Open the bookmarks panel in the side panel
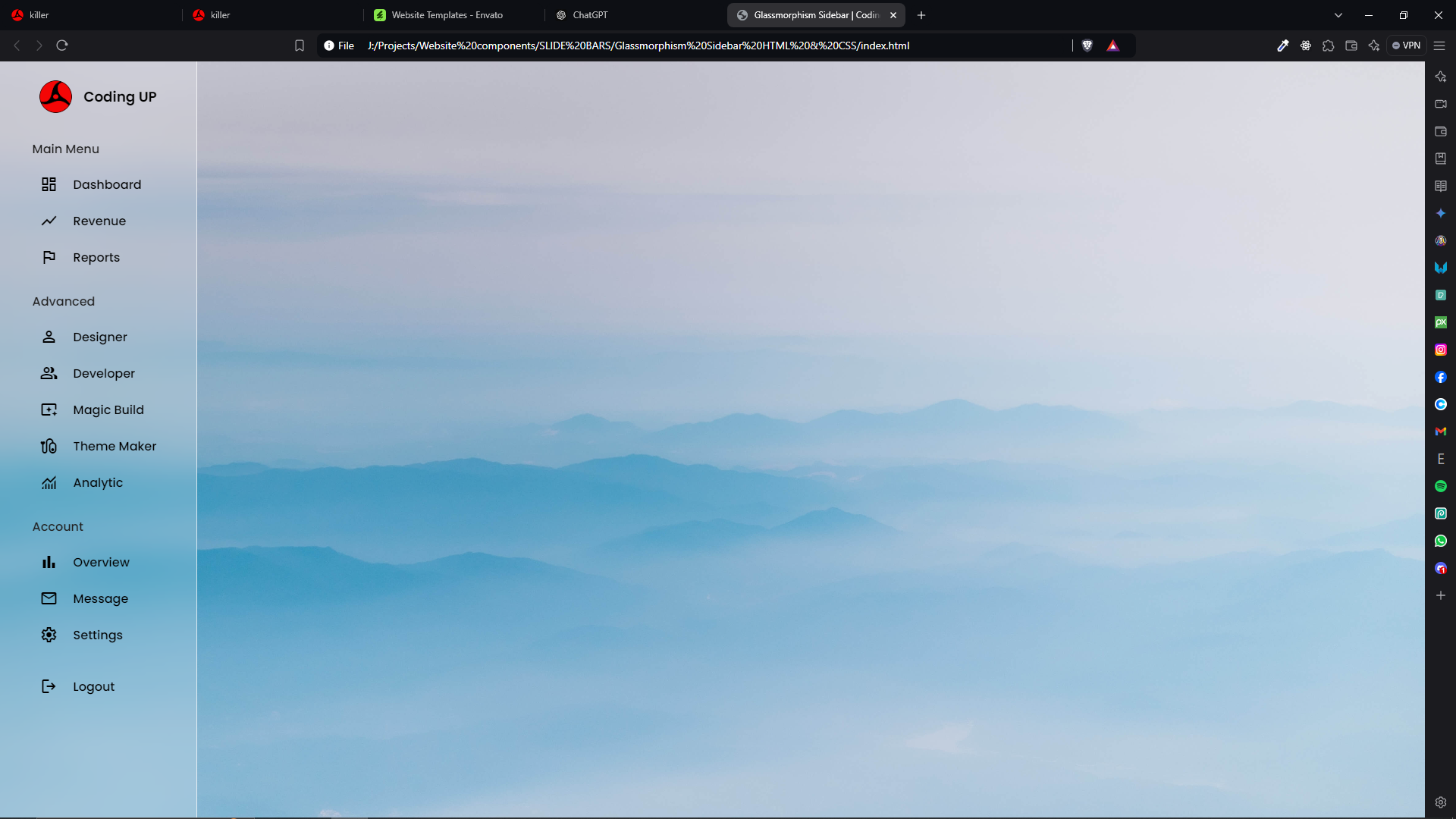 point(1441,158)
